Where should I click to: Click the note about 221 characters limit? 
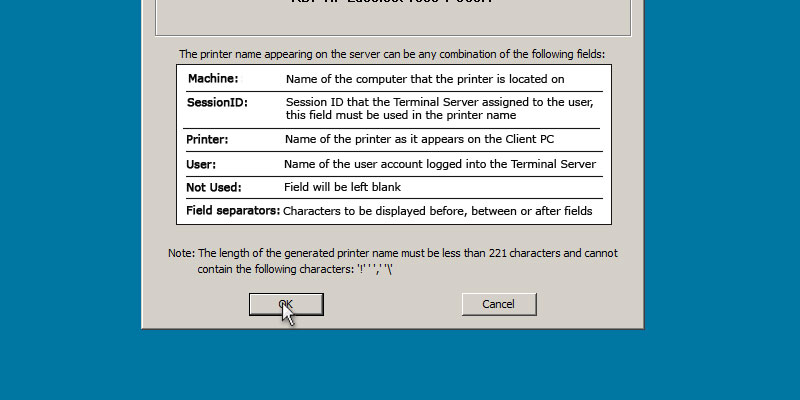click(x=408, y=254)
